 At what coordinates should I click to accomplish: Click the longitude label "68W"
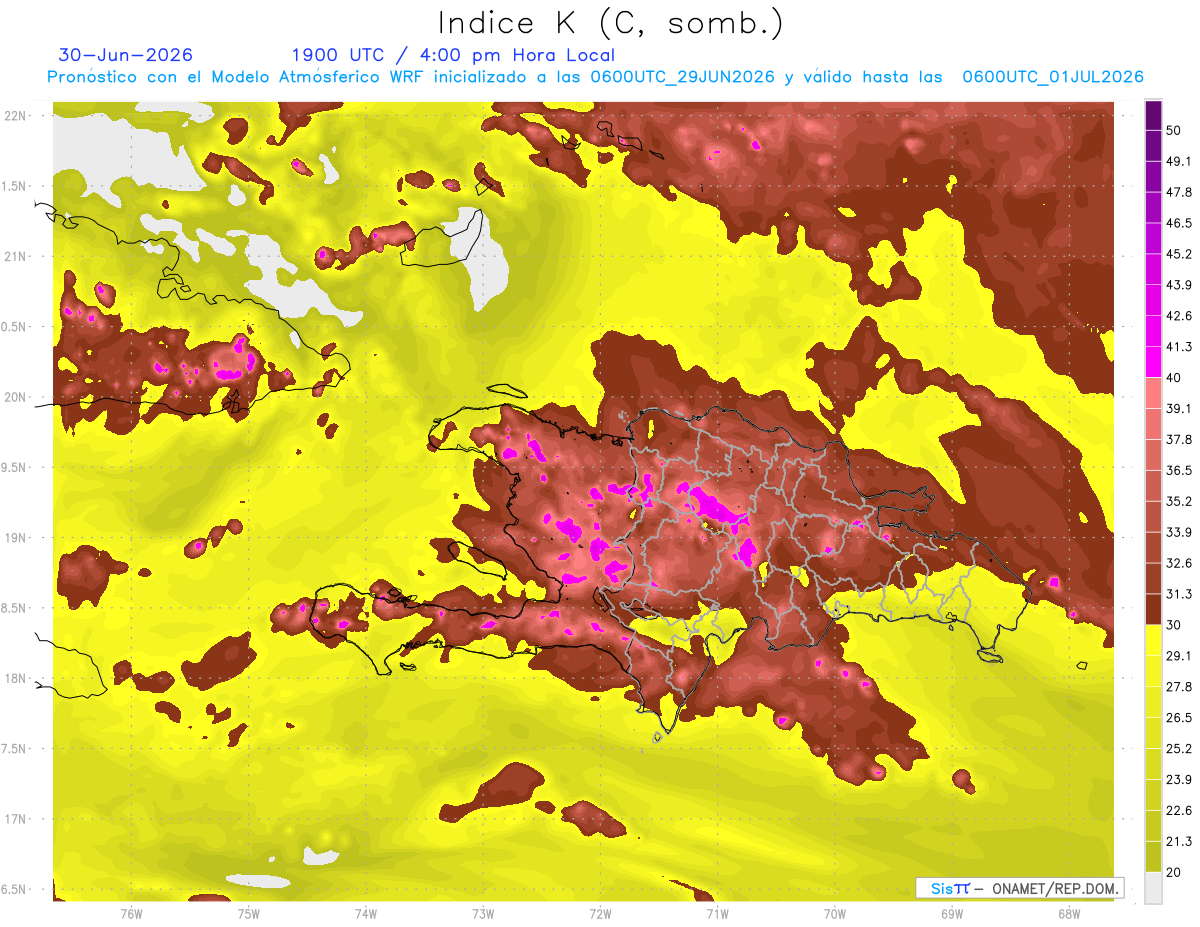(1069, 913)
